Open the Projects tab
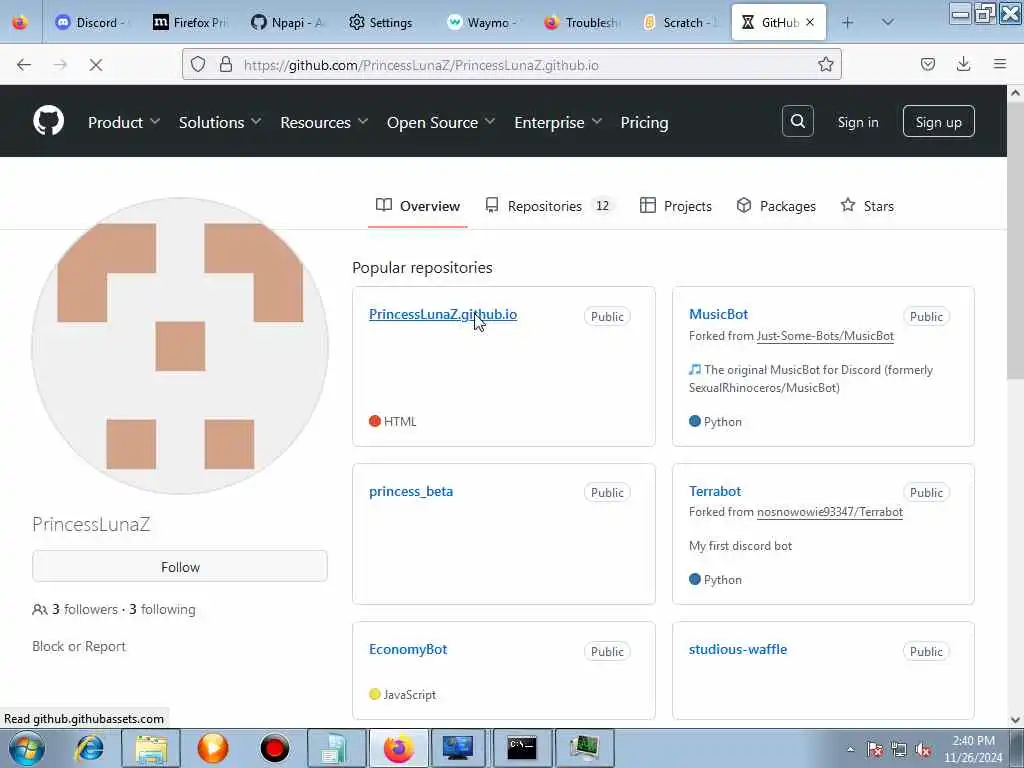 (675, 206)
